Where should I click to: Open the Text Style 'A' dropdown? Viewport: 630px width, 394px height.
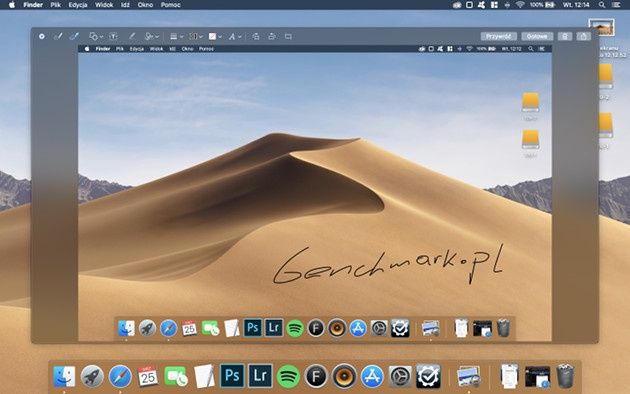(235, 37)
